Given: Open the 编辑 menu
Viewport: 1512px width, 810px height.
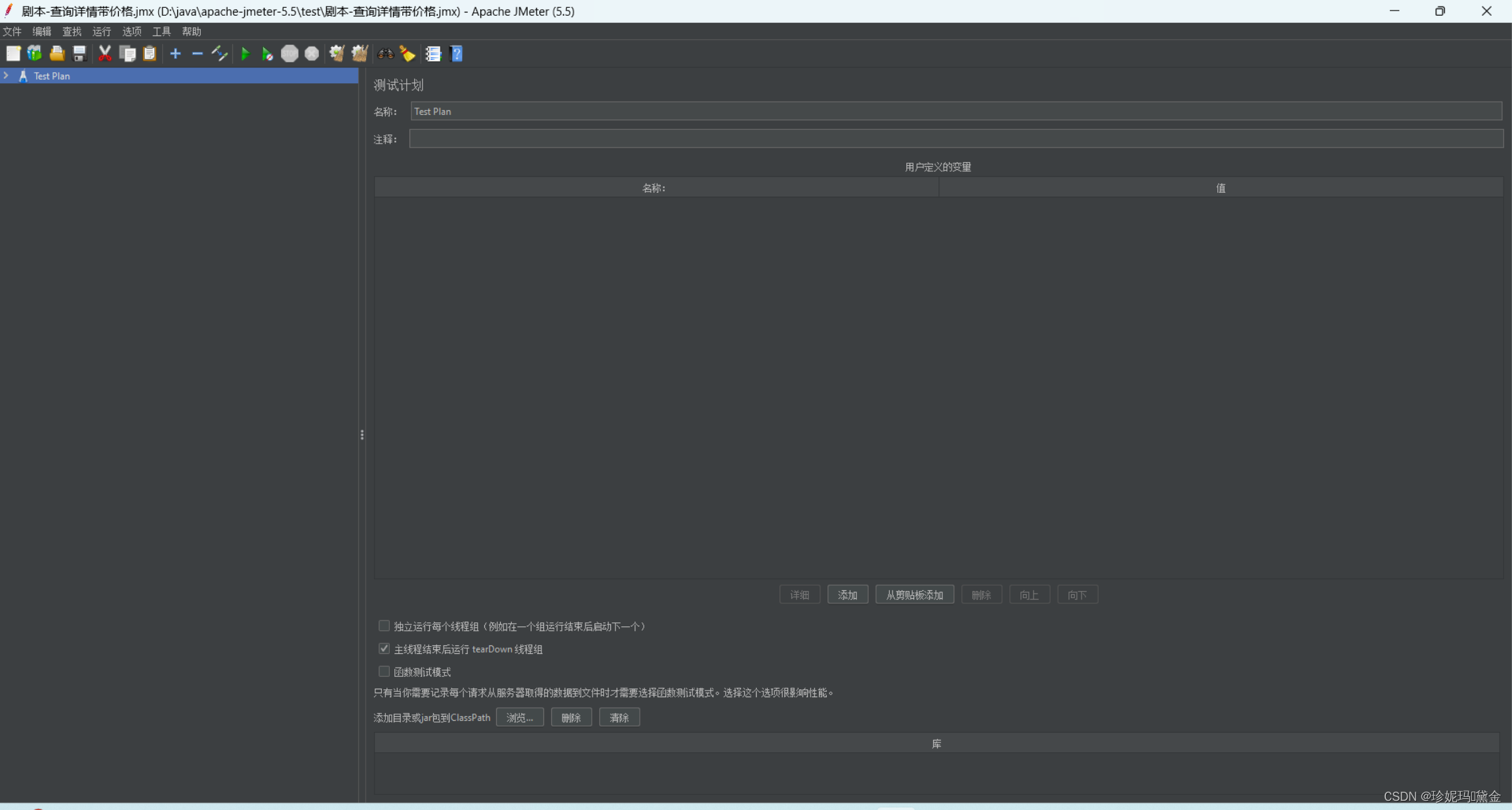Looking at the screenshot, I should [42, 31].
